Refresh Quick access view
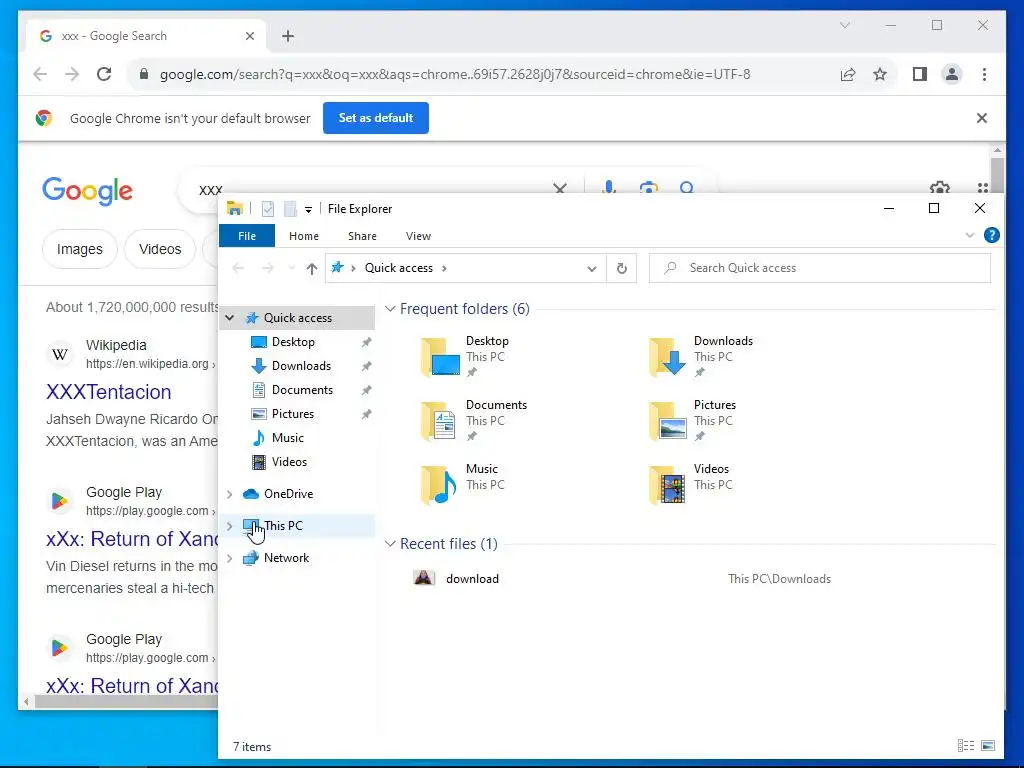This screenshot has height=768, width=1024. pos(622,268)
